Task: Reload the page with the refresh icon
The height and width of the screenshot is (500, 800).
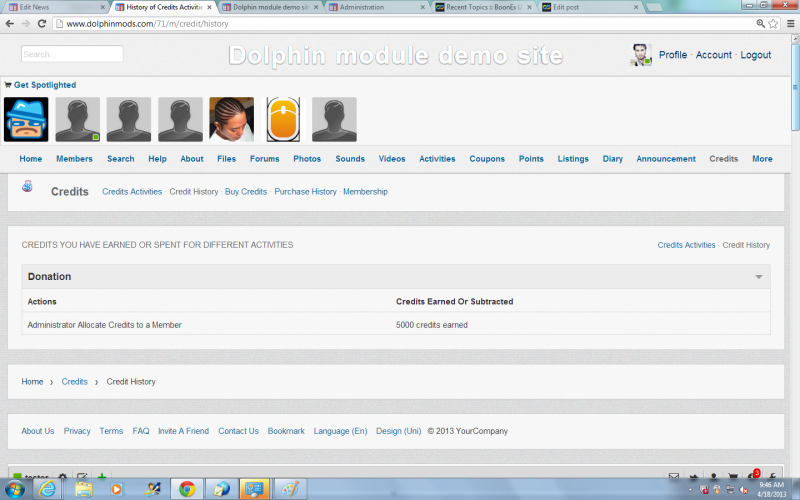Action: (x=42, y=23)
